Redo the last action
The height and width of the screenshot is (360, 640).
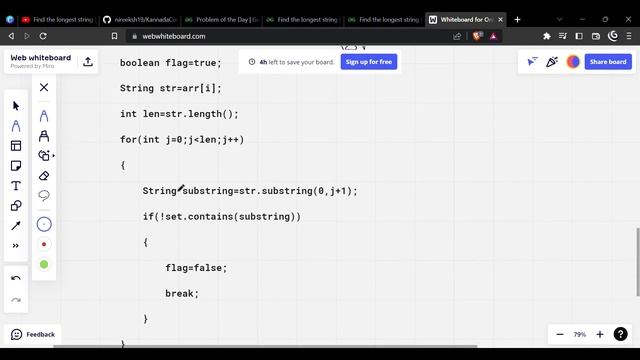16,300
